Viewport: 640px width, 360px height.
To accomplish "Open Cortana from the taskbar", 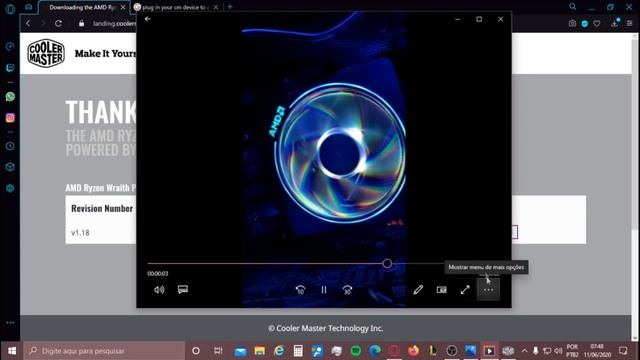I will pos(196,351).
